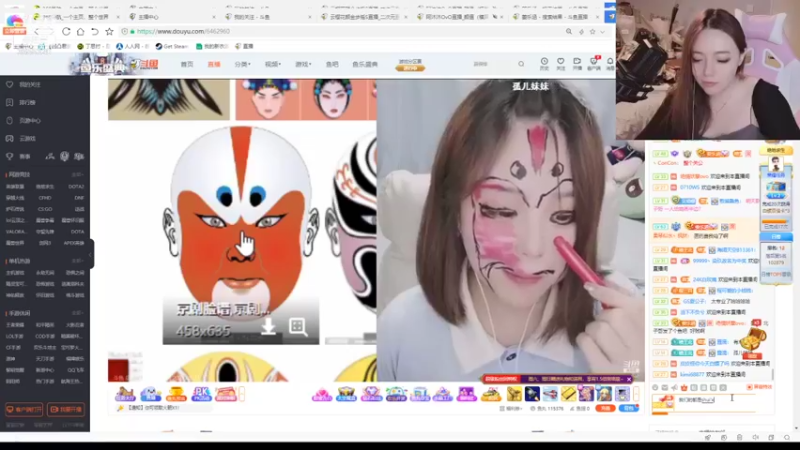Click the browser home icon
Screen dimensions: 800x450
81,32
